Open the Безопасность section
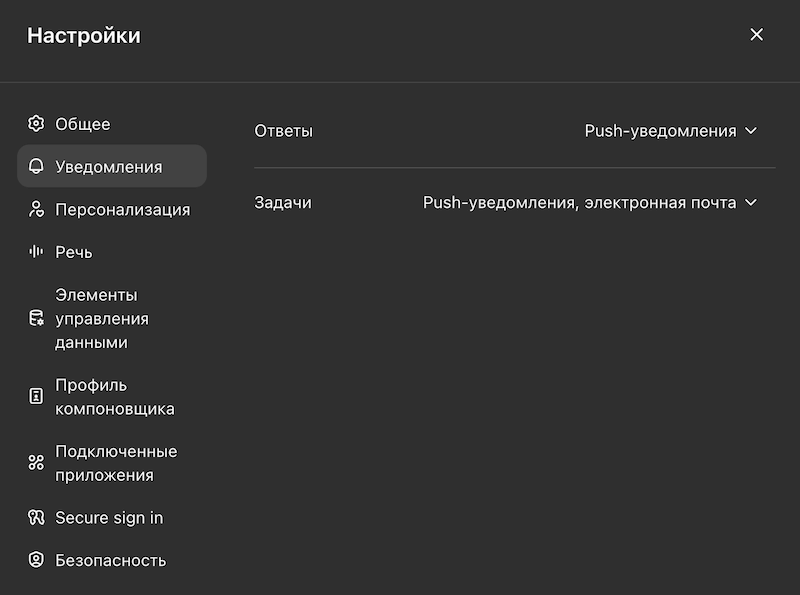This screenshot has width=800, height=595. coord(112,560)
